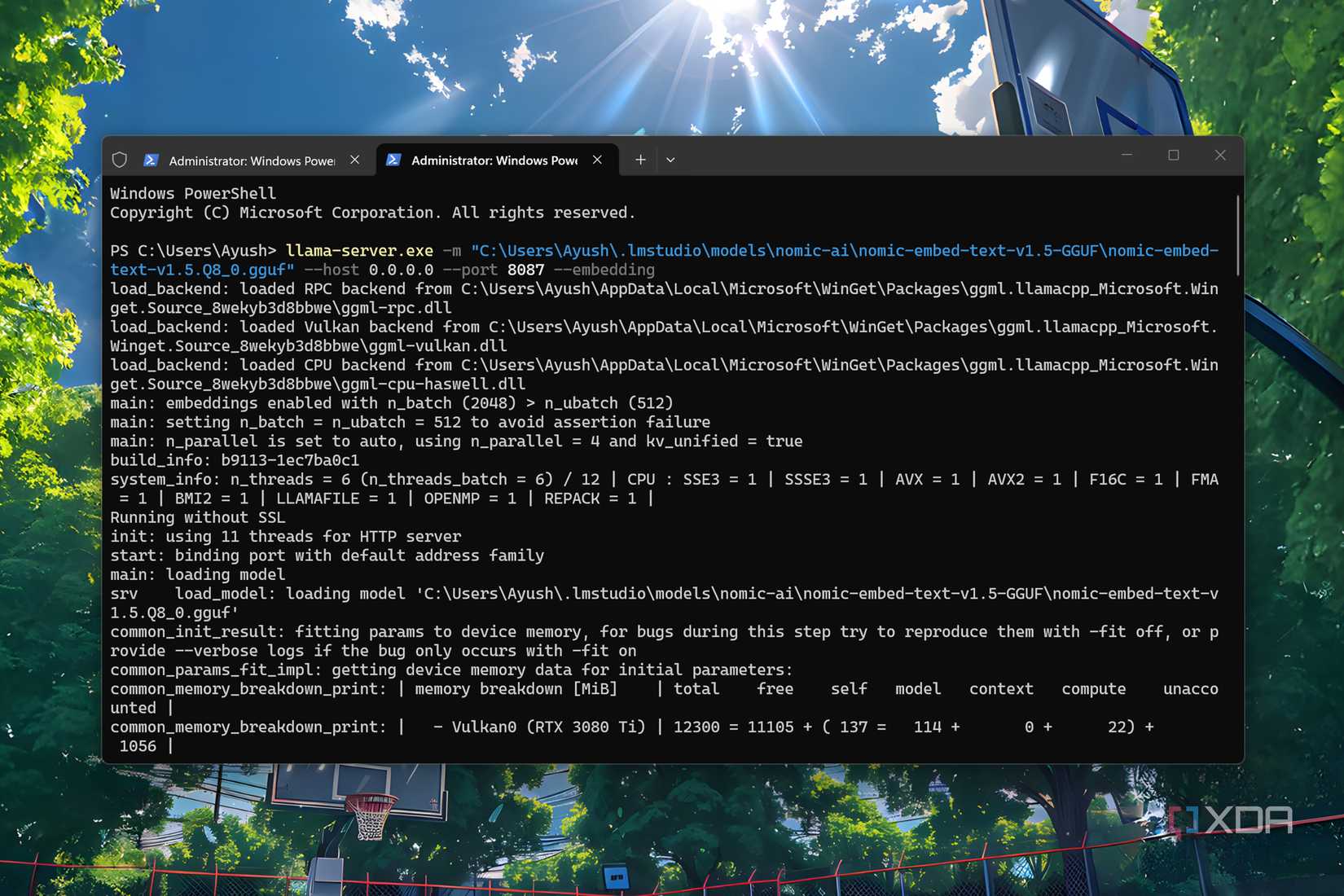Click the '0.0.0.0' host address in the command

401,270
